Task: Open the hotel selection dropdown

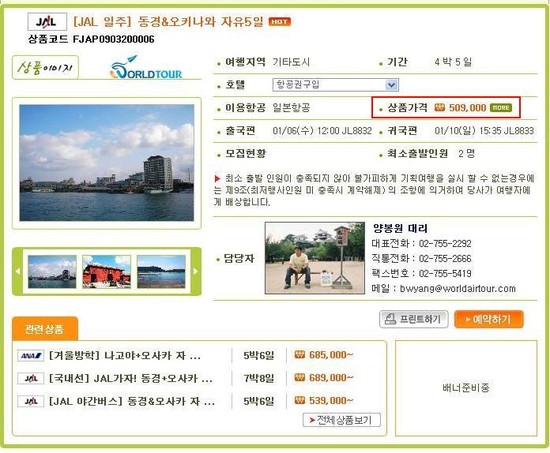Action: 335,85
